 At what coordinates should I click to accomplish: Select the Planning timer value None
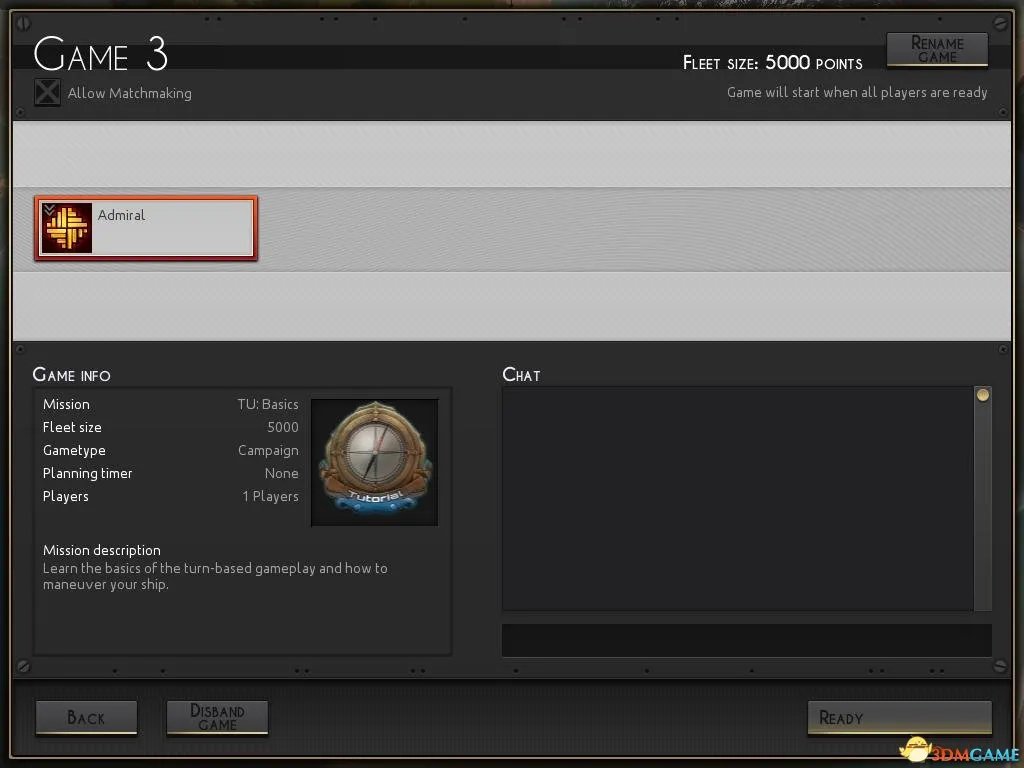281,473
